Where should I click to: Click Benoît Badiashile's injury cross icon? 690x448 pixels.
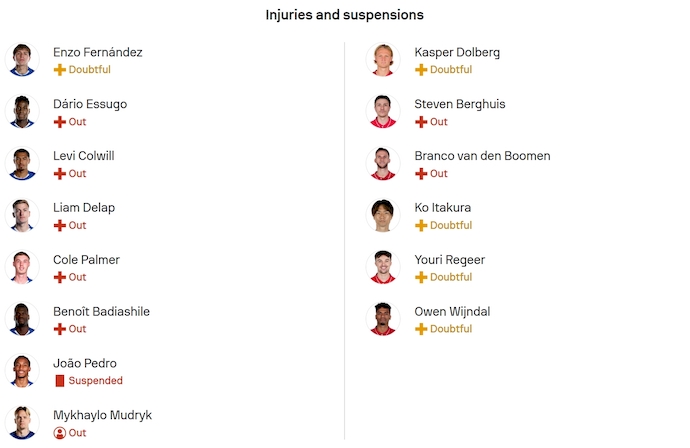pyautogui.click(x=60, y=329)
